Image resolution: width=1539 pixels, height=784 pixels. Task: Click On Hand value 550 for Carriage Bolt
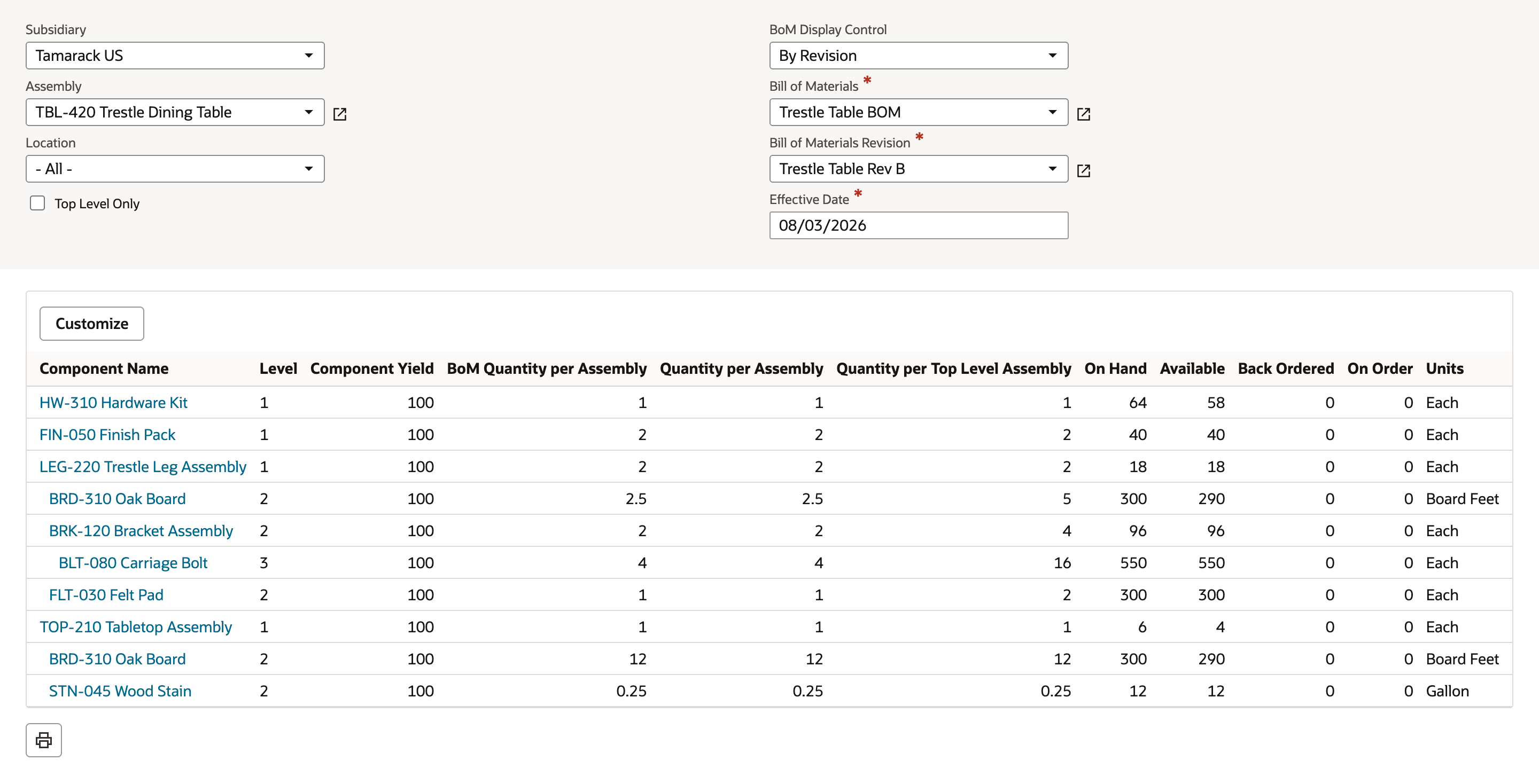[x=1133, y=563]
